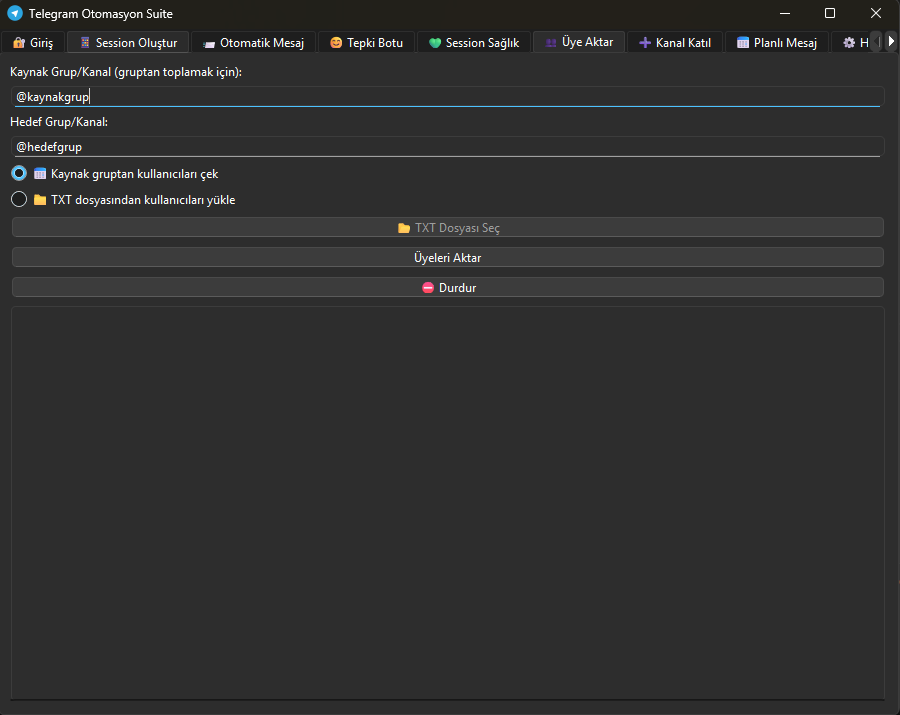Stop the process with the Durdur button
This screenshot has width=900, height=715.
coord(448,287)
